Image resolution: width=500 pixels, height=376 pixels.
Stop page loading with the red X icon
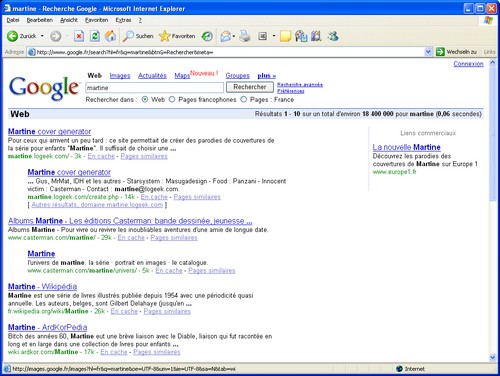79,36
